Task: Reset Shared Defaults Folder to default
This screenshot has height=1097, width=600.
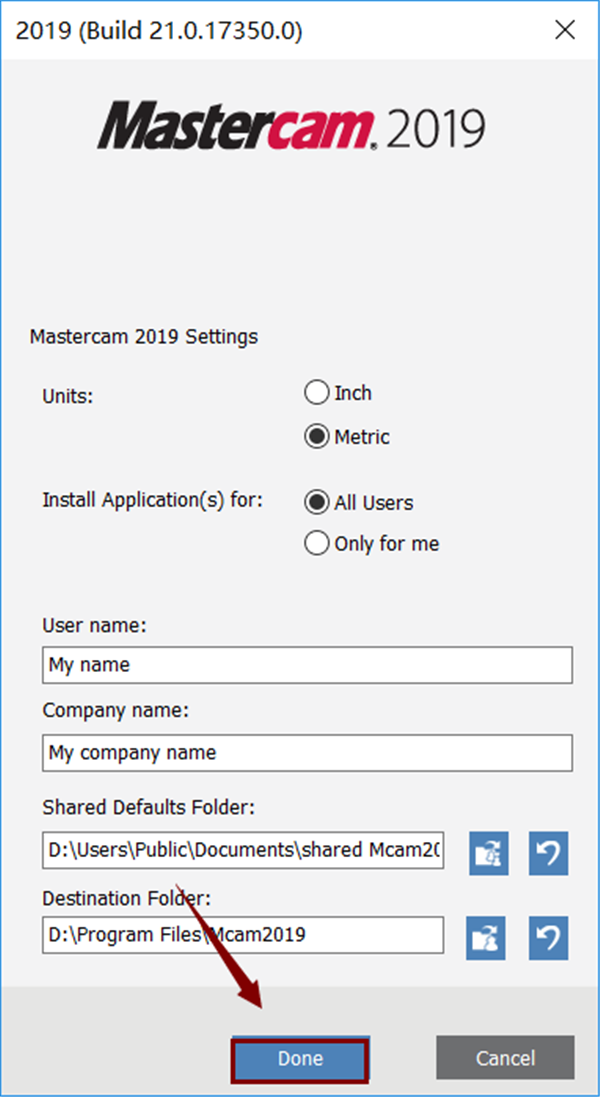Action: click(548, 853)
